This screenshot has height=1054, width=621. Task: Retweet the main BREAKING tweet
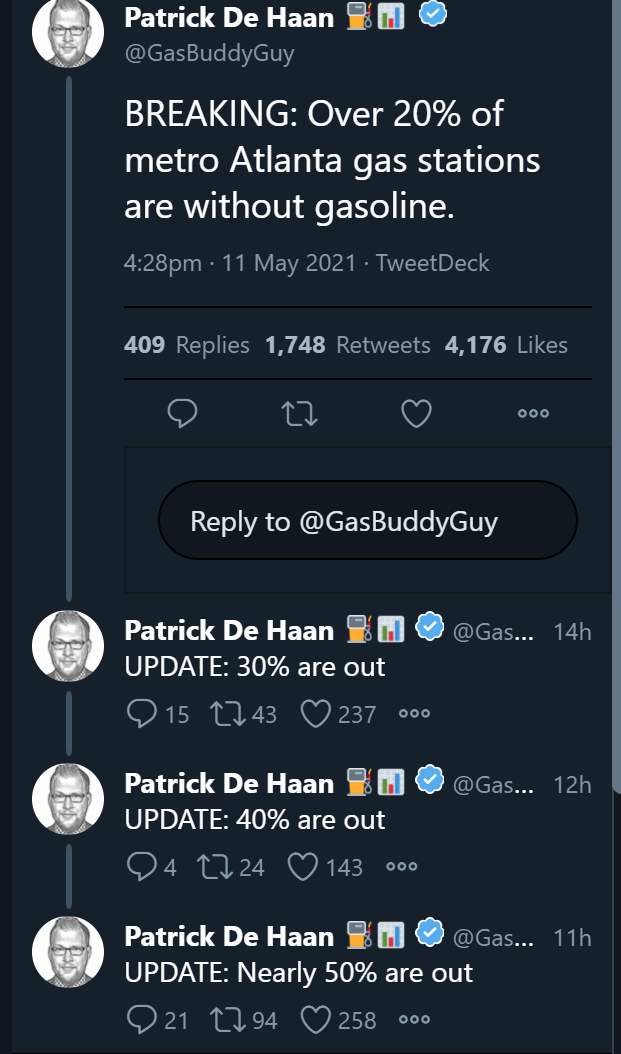click(x=299, y=413)
